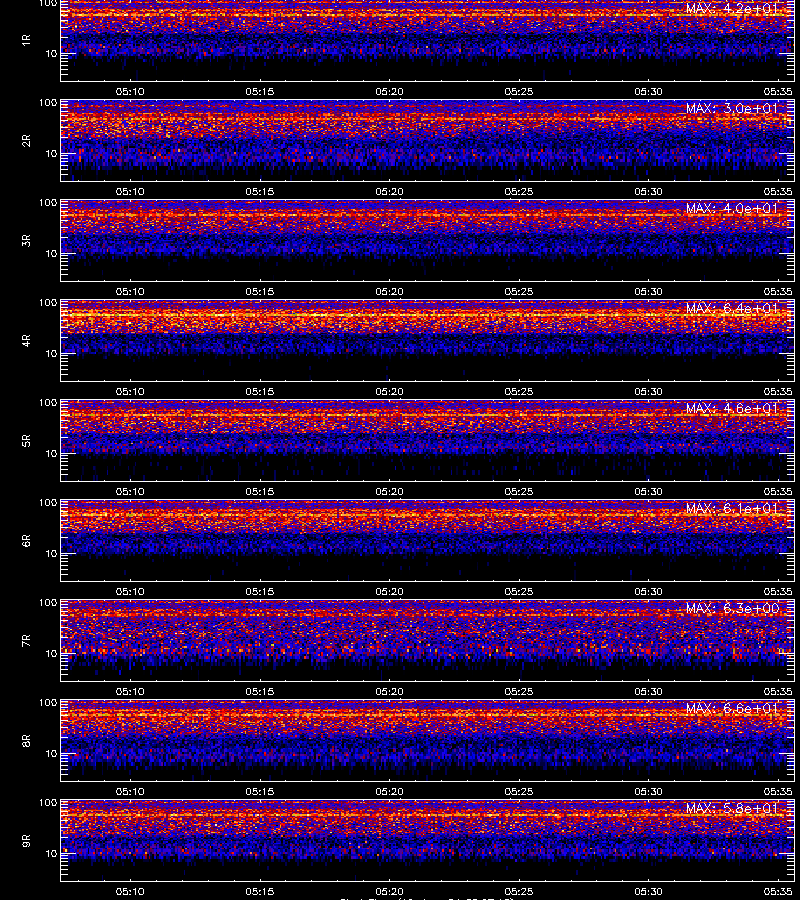Select the 'MAX: 6.3e+00' annotation
Image resolution: width=800 pixels, height=900 pixels.
732,608
